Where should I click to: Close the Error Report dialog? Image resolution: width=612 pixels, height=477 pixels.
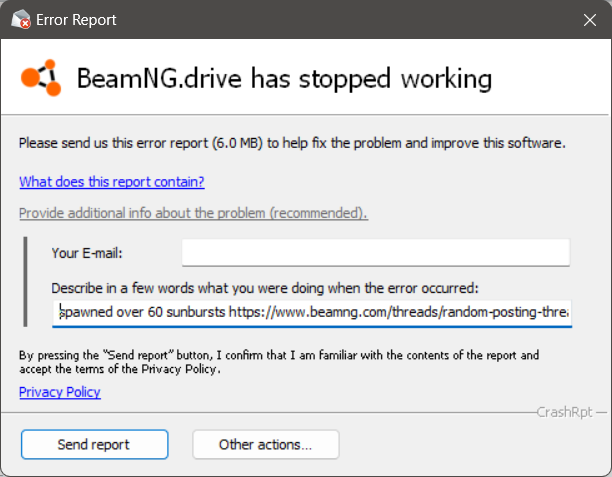click(589, 20)
